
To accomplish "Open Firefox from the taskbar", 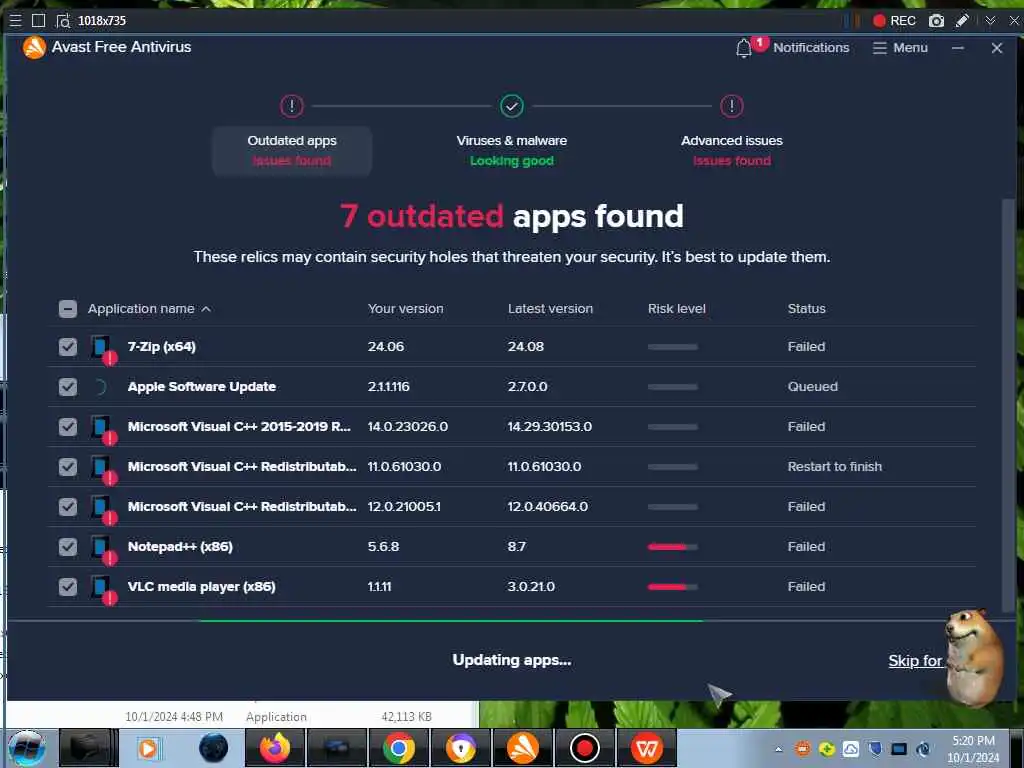I will click(x=274, y=748).
